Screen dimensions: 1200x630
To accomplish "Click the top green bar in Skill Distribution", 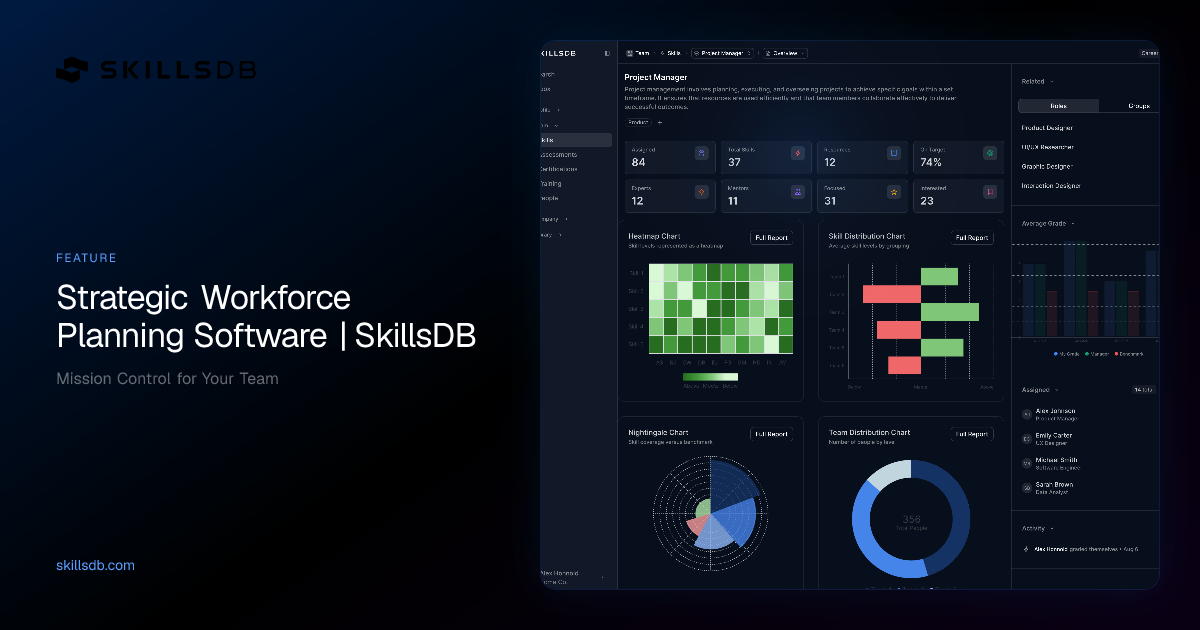I will coord(939,276).
